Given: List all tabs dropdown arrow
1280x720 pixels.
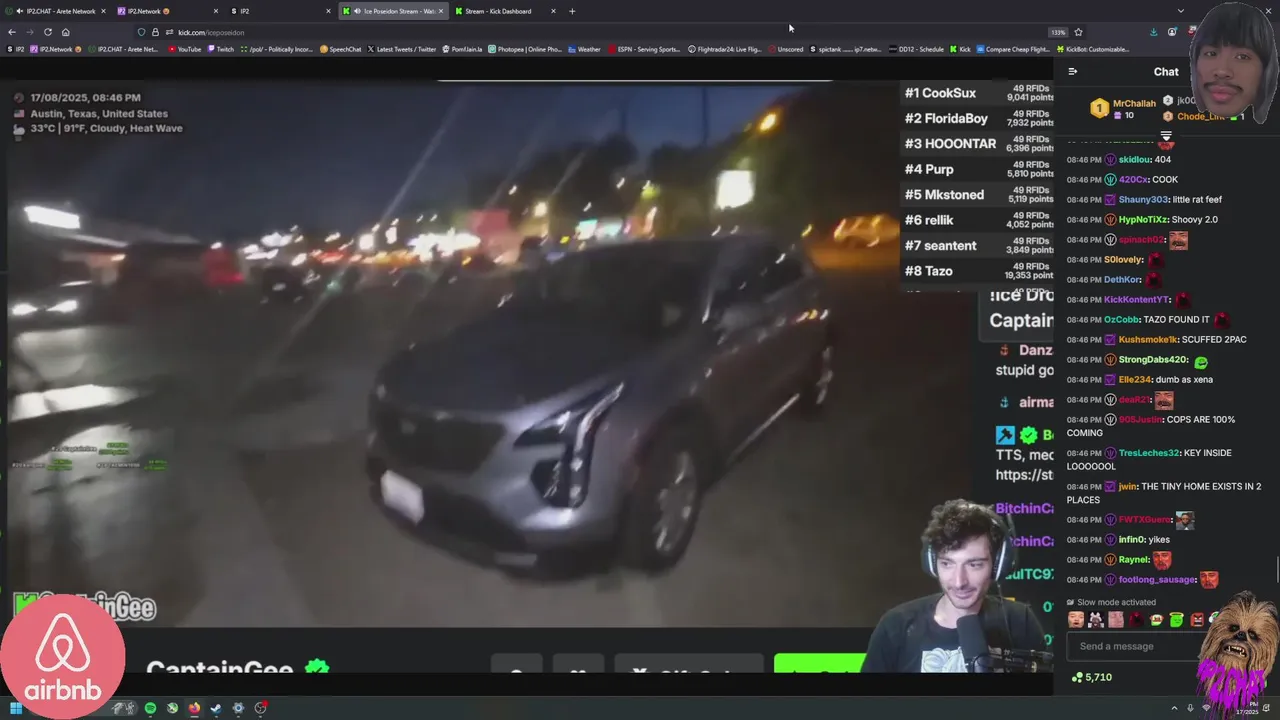Looking at the screenshot, I should (x=1180, y=11).
